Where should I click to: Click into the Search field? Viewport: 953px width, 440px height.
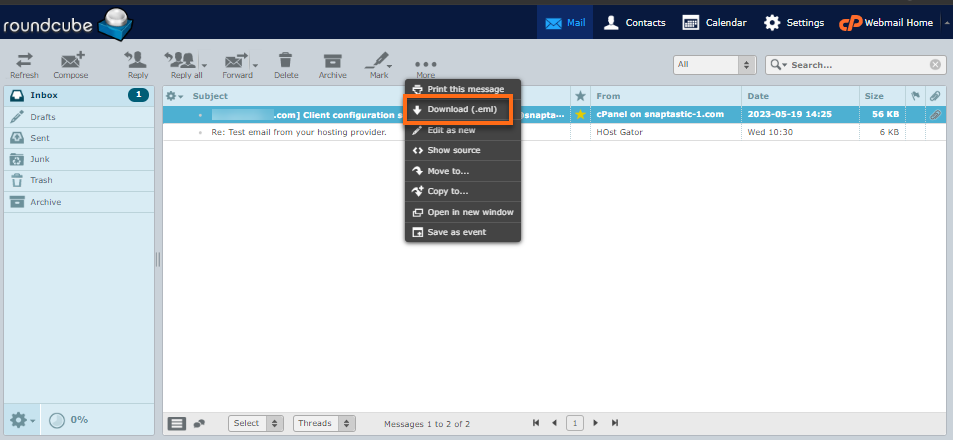pyautogui.click(x=858, y=64)
